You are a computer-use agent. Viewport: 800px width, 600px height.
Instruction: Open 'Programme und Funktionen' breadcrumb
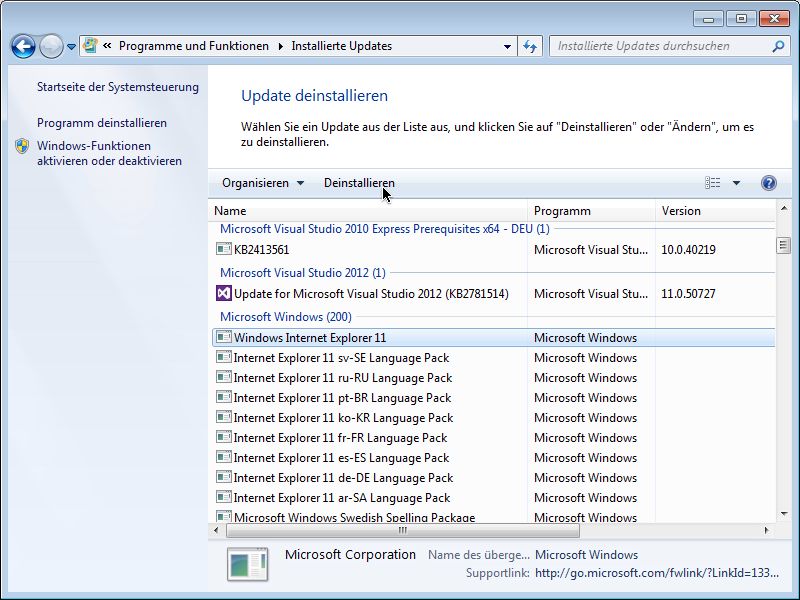[194, 46]
